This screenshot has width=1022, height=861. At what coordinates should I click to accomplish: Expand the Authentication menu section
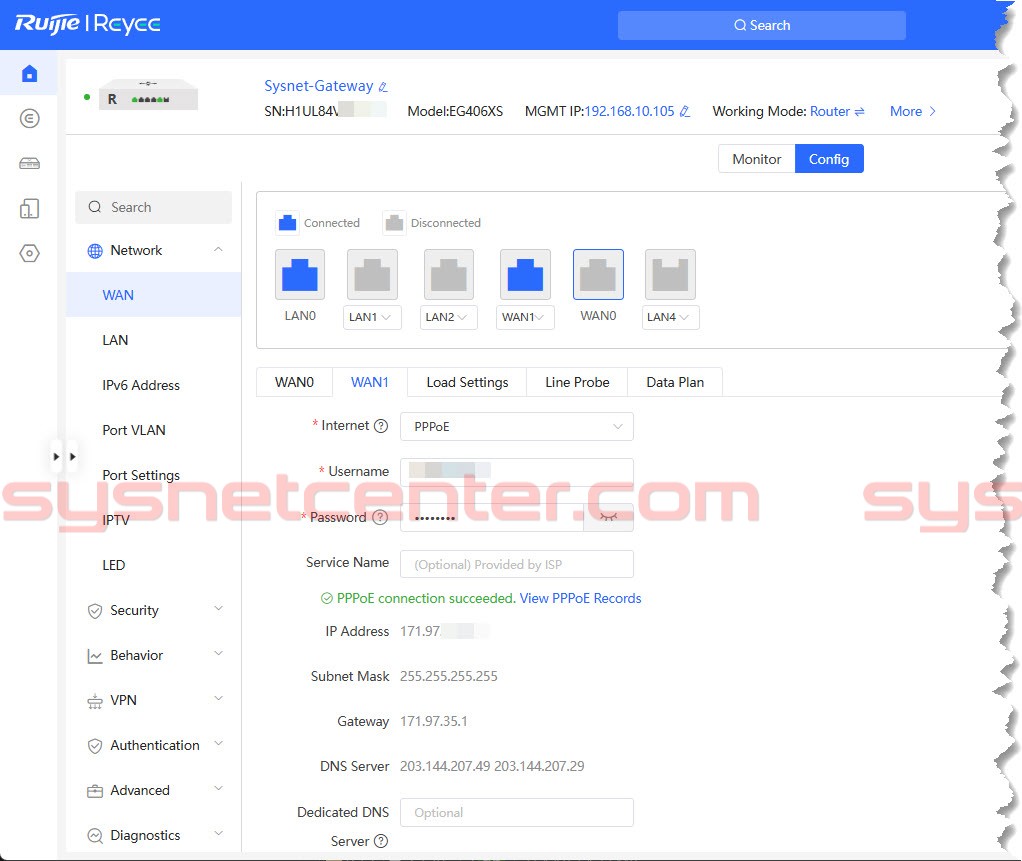click(x=155, y=745)
